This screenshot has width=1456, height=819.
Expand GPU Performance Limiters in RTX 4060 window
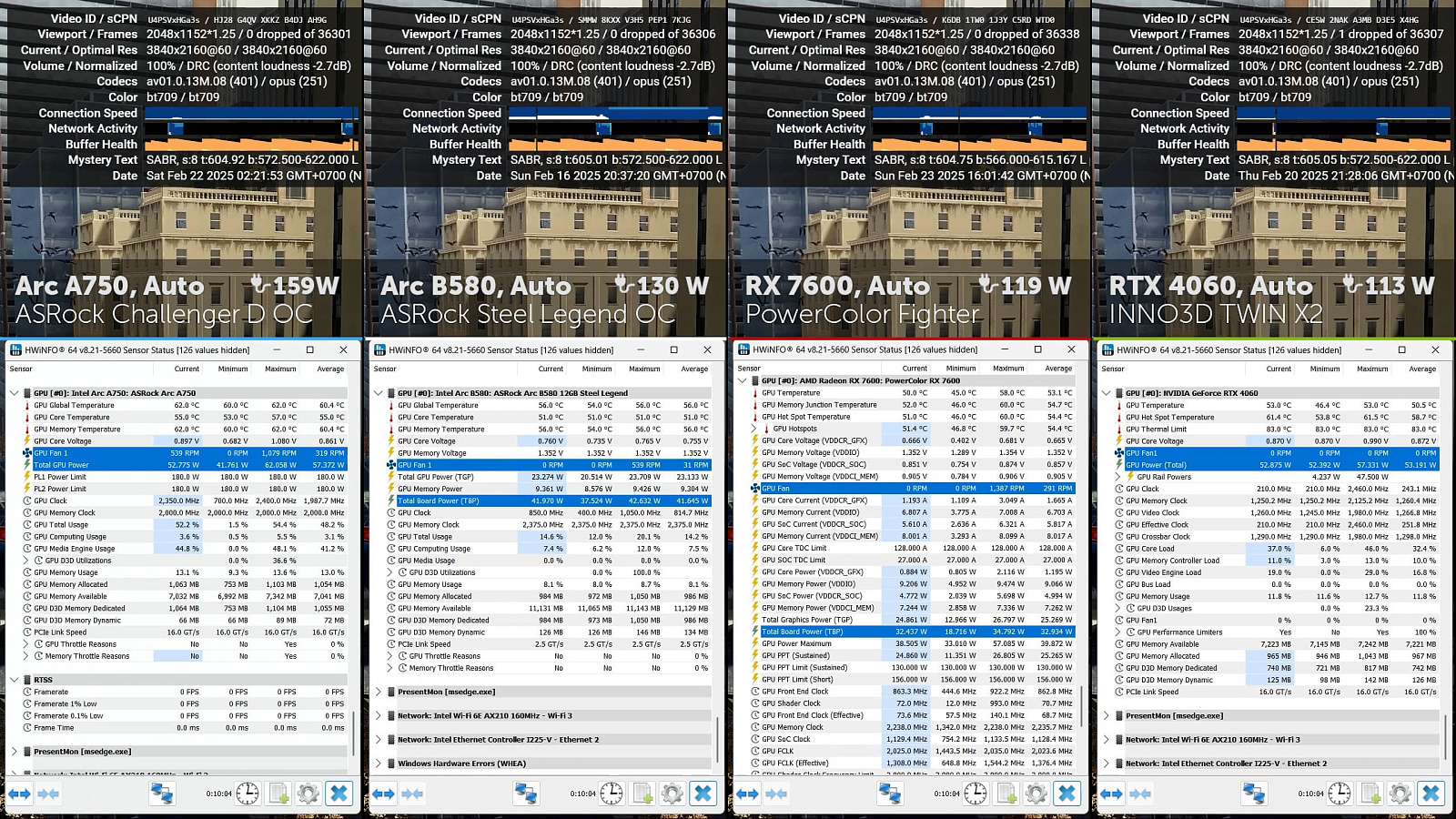[x=1118, y=632]
